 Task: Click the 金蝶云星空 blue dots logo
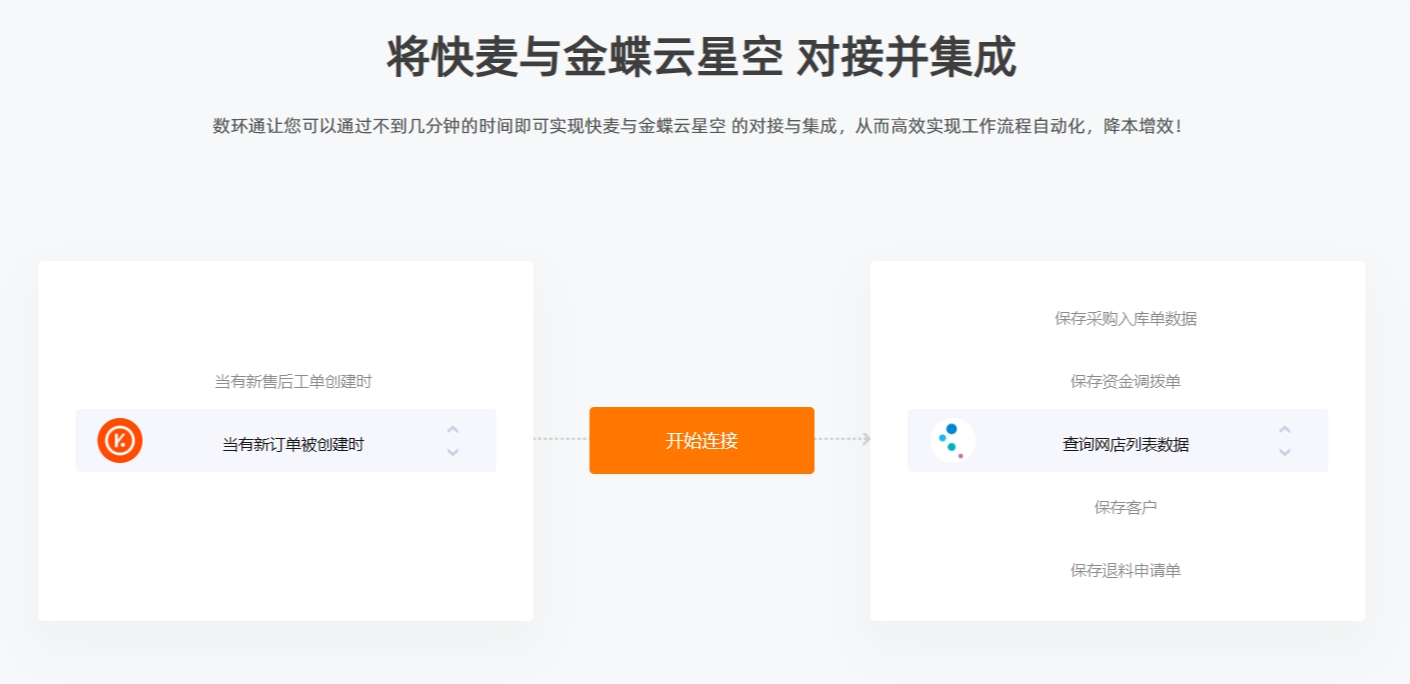click(x=952, y=440)
